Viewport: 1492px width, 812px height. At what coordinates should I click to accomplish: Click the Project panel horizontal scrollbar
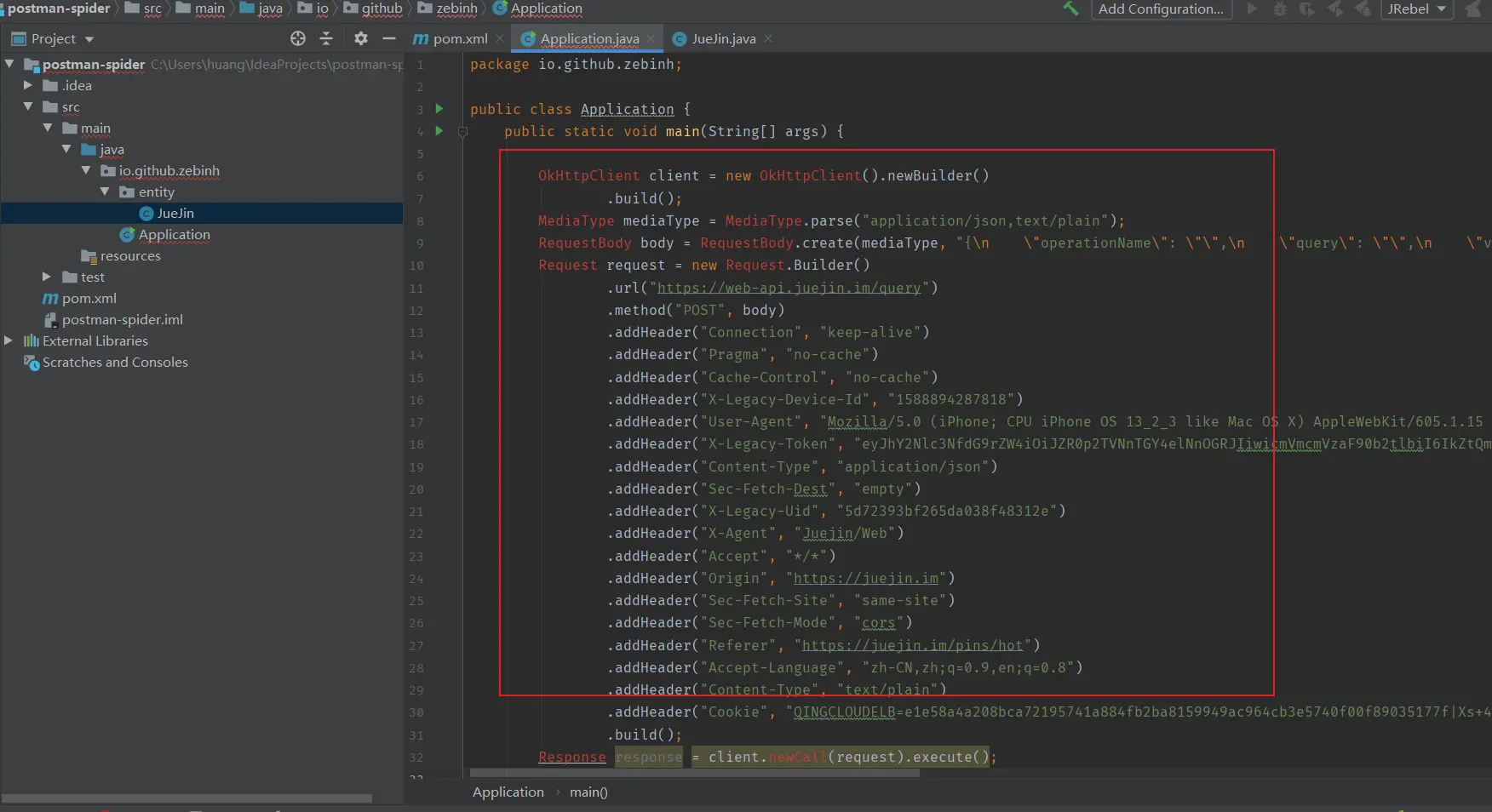(x=187, y=798)
